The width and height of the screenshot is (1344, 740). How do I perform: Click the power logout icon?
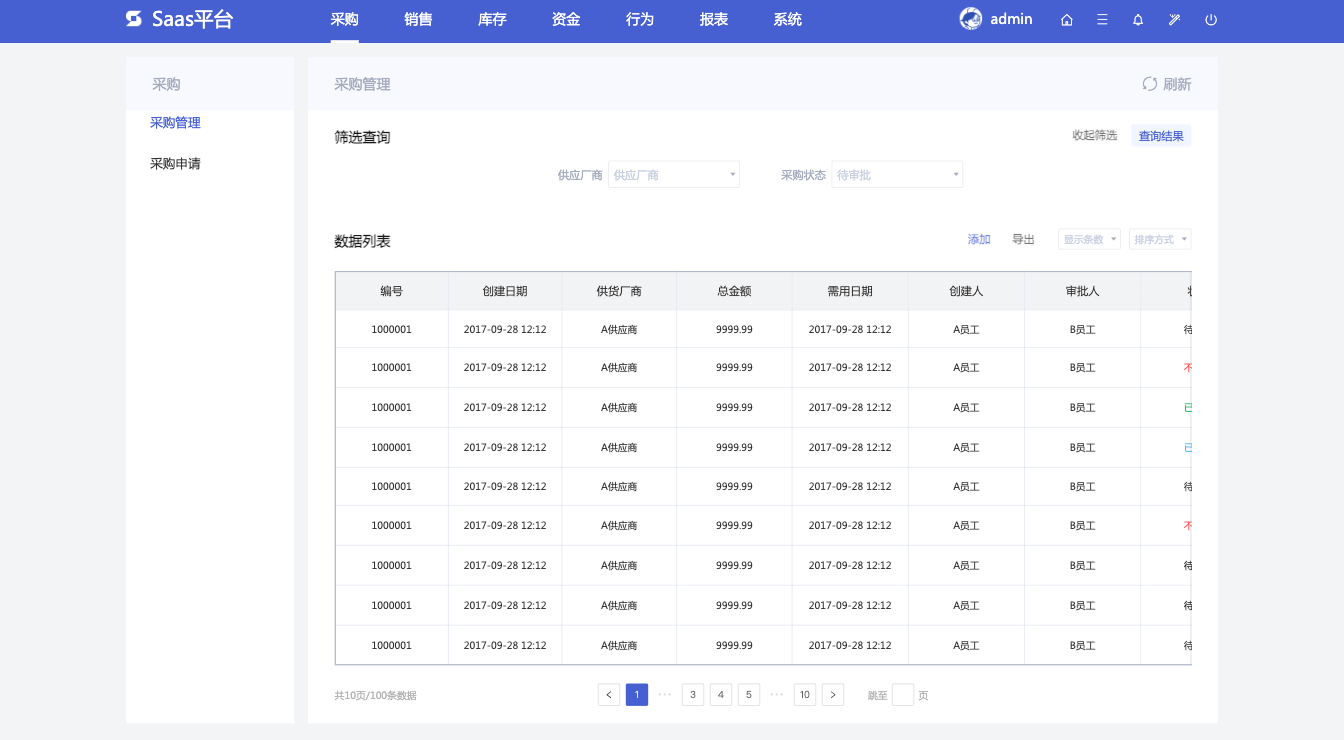1211,20
